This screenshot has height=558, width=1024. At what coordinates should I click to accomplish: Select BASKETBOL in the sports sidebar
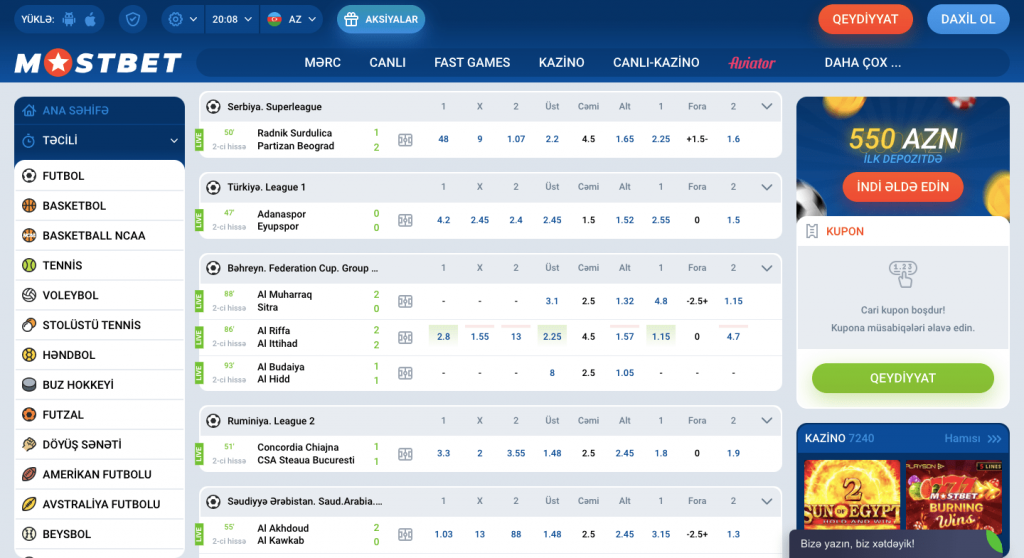click(99, 206)
